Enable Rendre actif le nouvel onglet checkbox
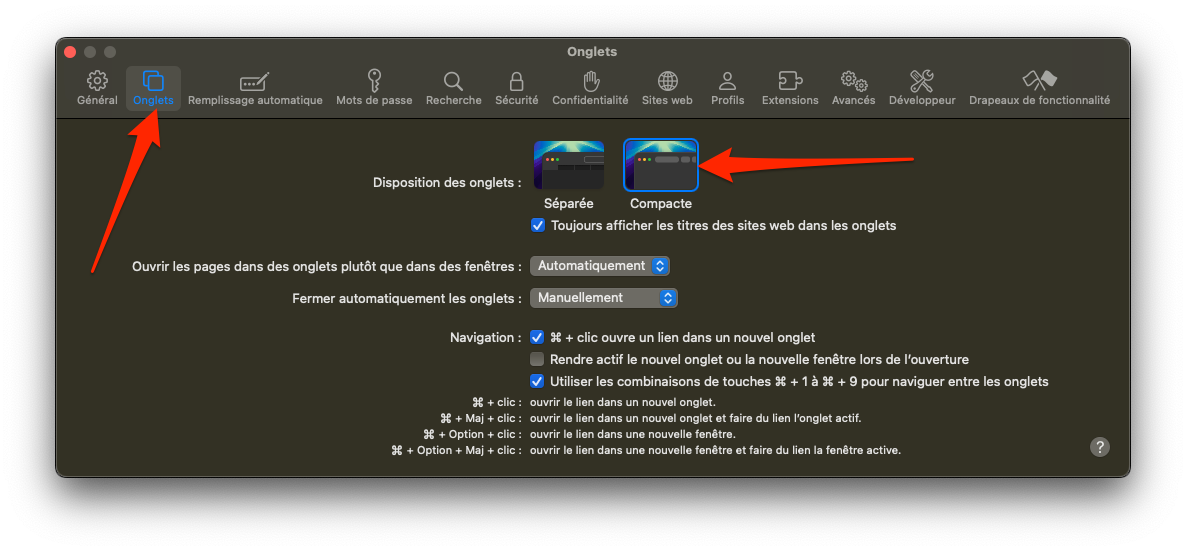This screenshot has height=551, width=1186. click(x=538, y=360)
